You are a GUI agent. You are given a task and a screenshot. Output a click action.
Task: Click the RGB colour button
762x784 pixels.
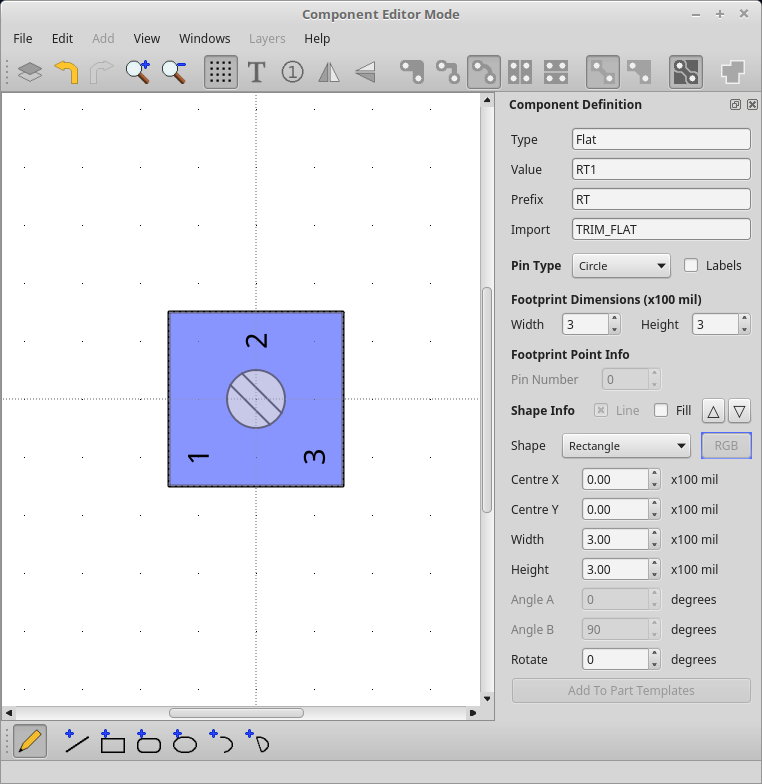[x=726, y=446]
